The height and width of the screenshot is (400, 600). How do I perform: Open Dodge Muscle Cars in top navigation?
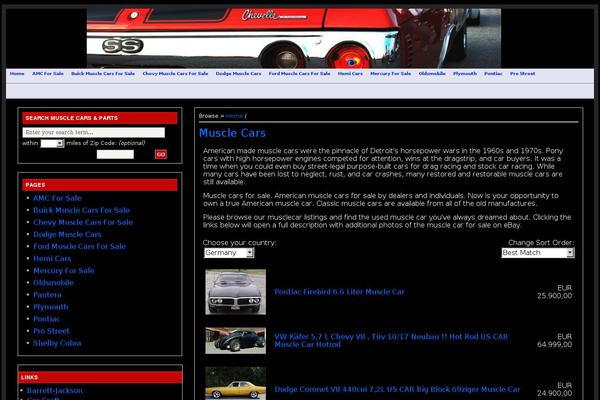(238, 73)
